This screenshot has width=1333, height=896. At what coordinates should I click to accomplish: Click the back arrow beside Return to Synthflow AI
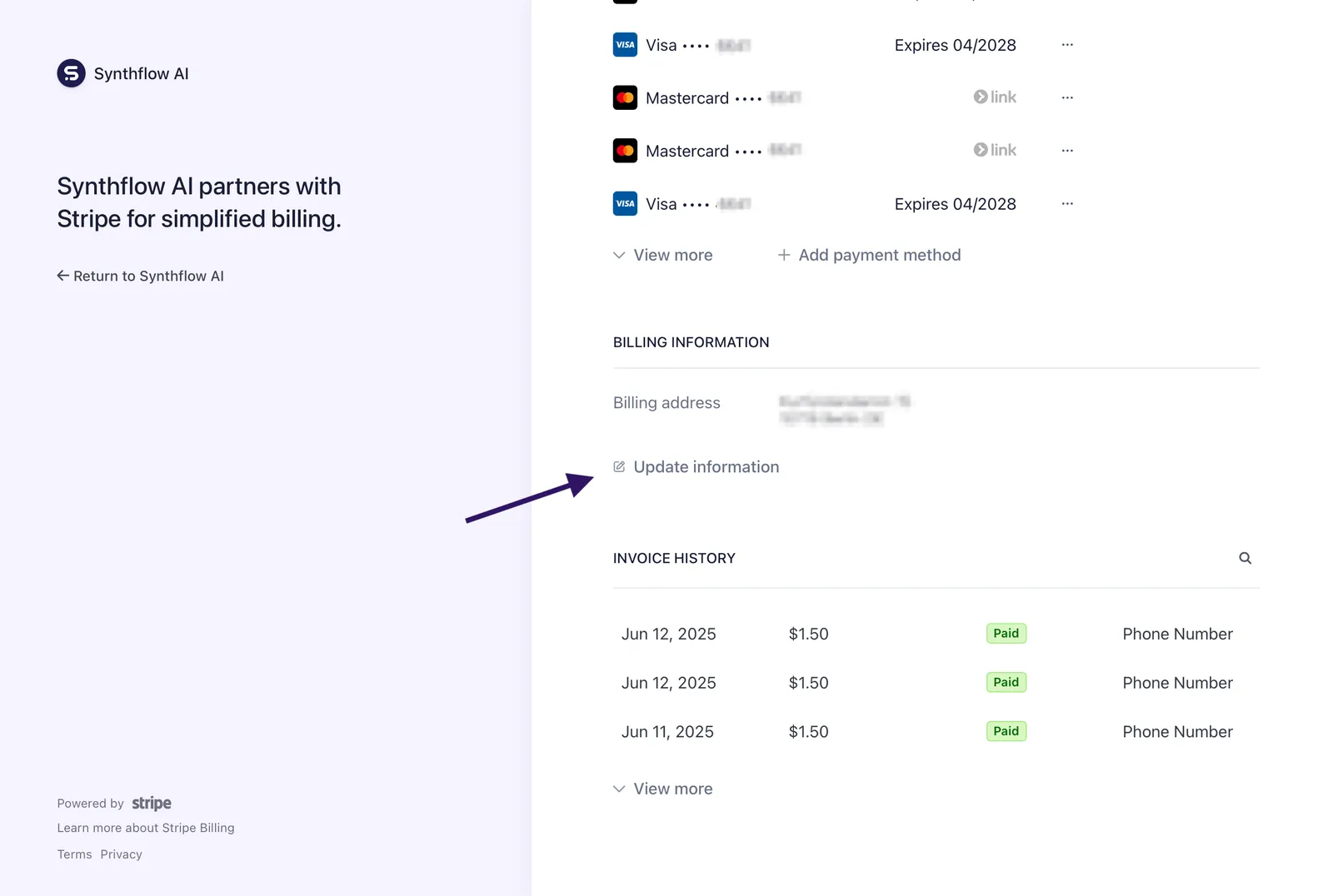point(62,276)
